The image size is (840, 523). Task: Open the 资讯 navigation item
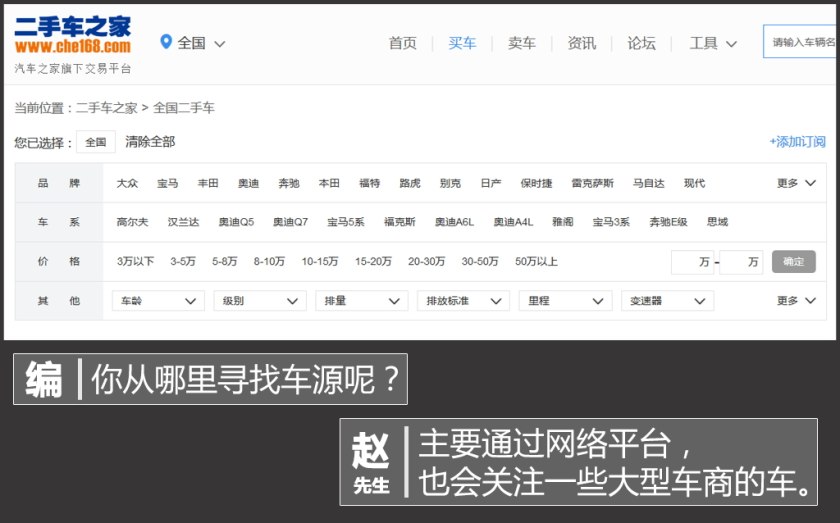(x=582, y=43)
